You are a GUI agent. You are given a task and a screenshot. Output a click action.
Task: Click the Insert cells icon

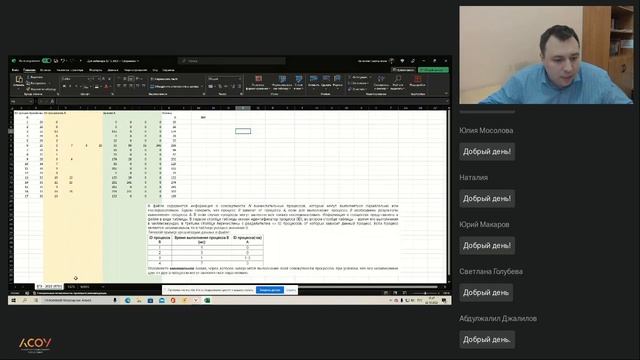click(313, 78)
